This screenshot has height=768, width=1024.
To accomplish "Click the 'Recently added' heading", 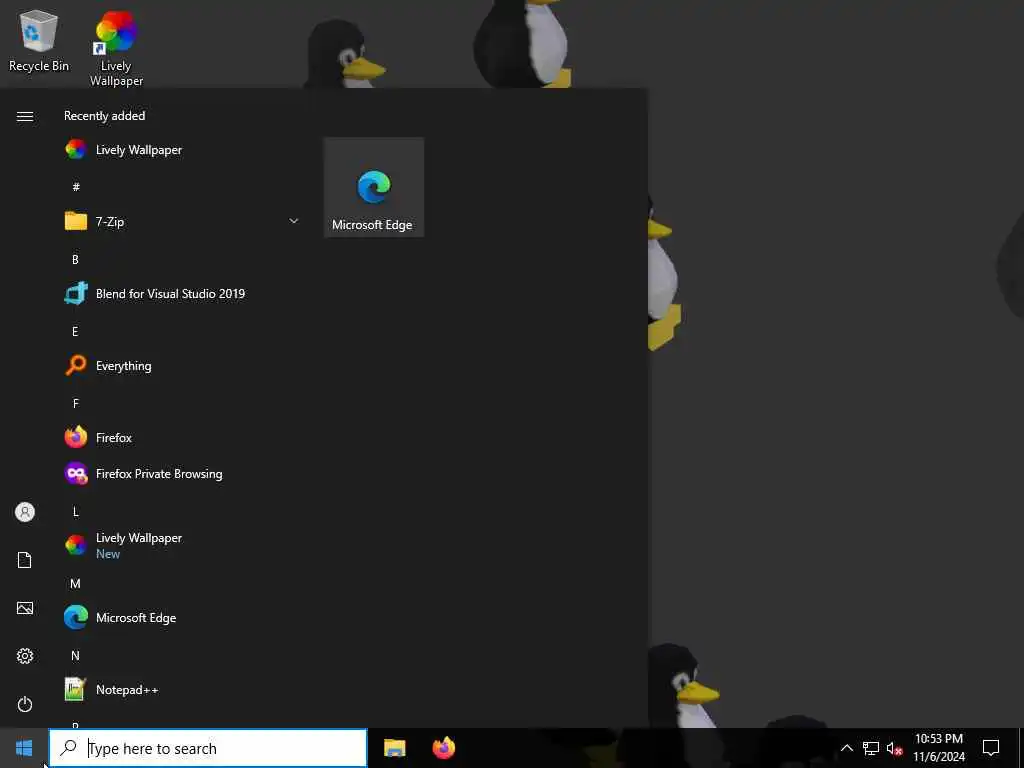I will (104, 116).
